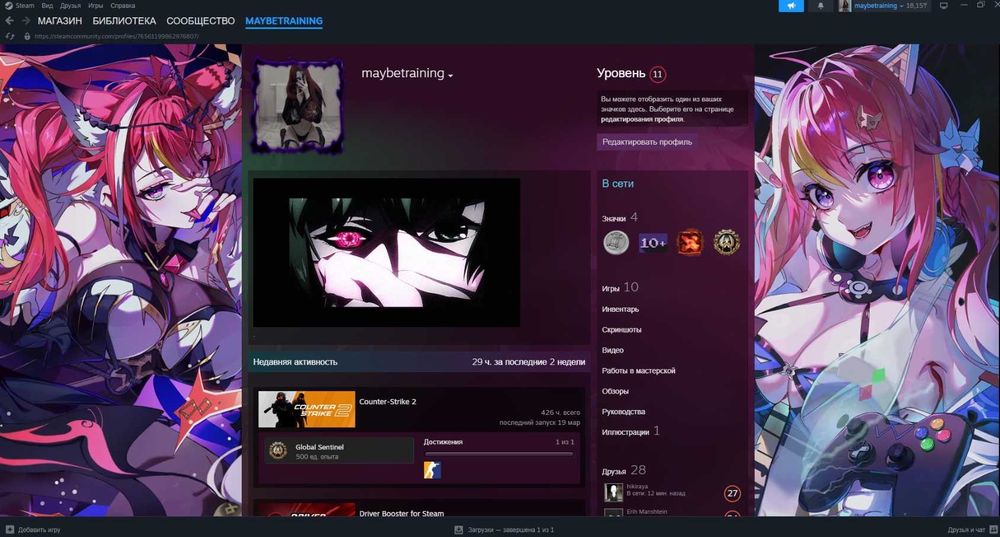Viewport: 1000px width, 537px height.
Task: Click the forward navigation arrow
Action: coord(26,21)
